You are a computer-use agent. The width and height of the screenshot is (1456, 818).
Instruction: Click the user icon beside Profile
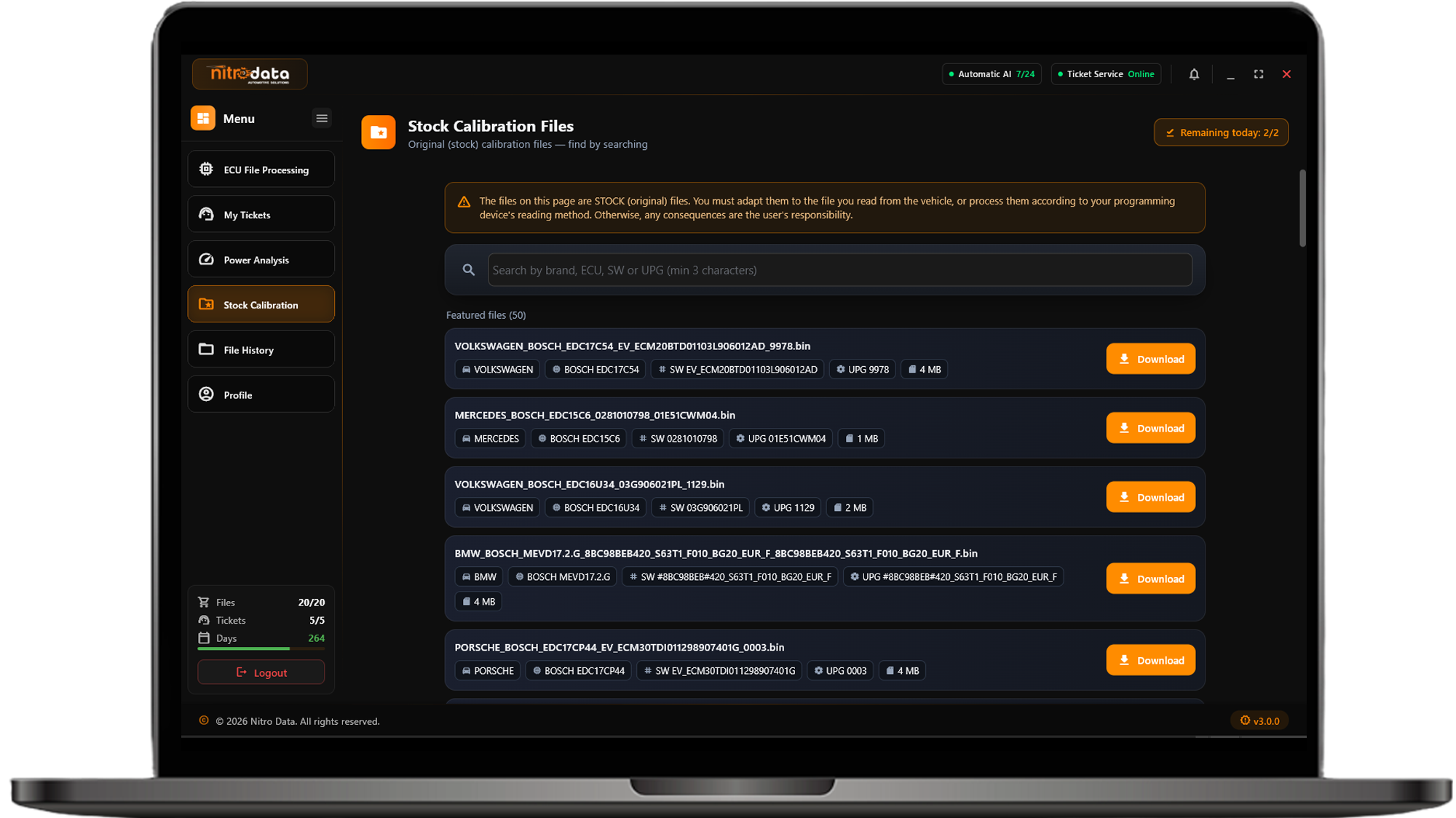207,394
